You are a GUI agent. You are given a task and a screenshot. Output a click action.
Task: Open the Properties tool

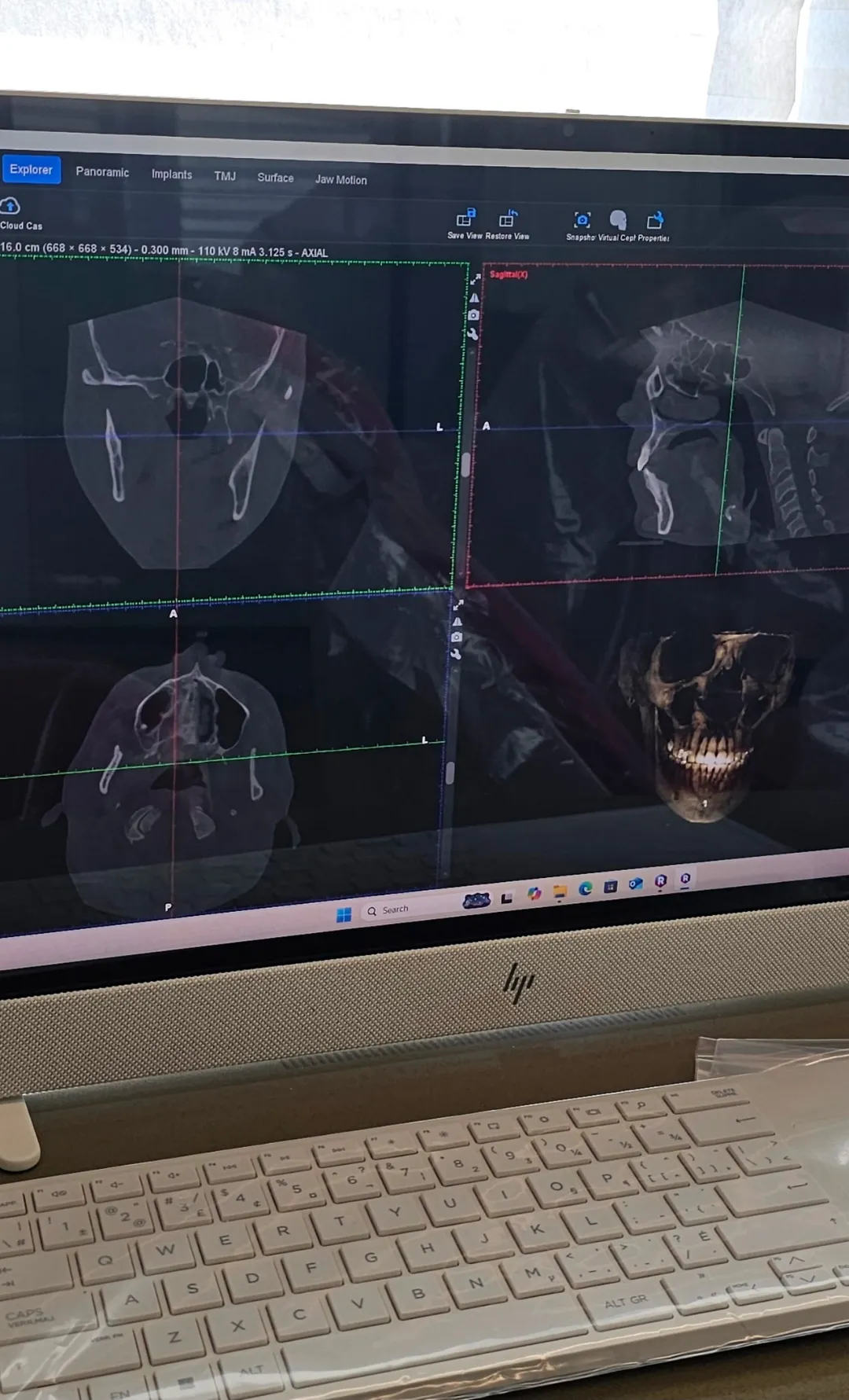pos(655,221)
